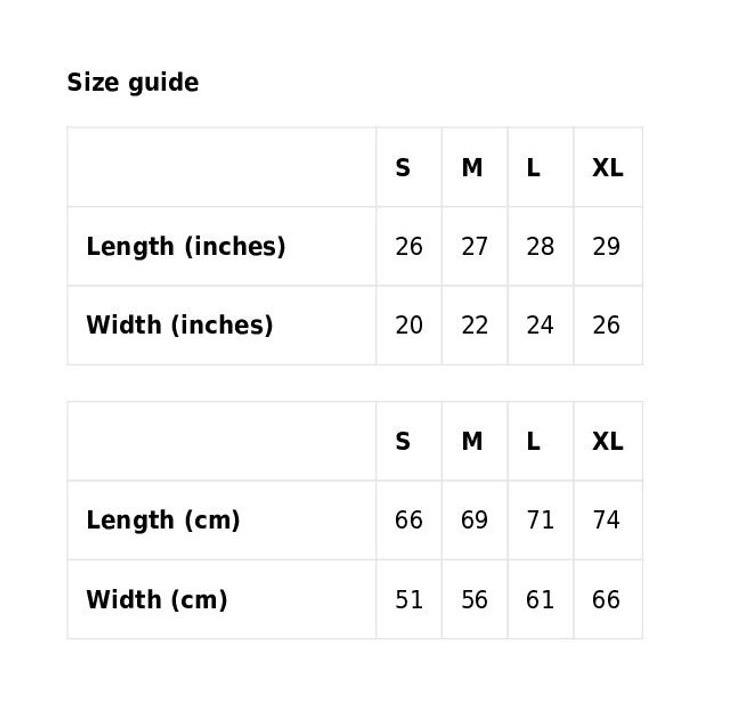Image resolution: width=740 pixels, height=716 pixels.
Task: Select the Width (inches) row label
Action: (179, 325)
